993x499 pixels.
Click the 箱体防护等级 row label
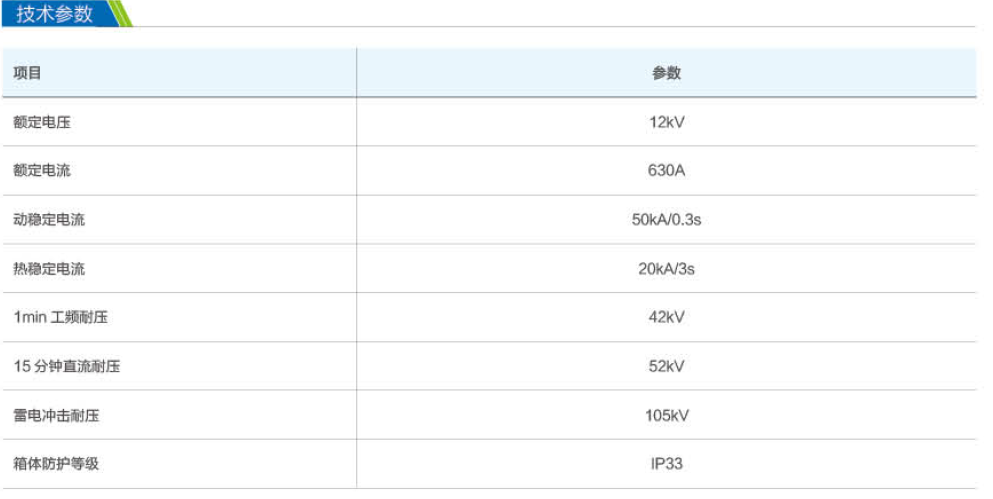[x=56, y=464]
